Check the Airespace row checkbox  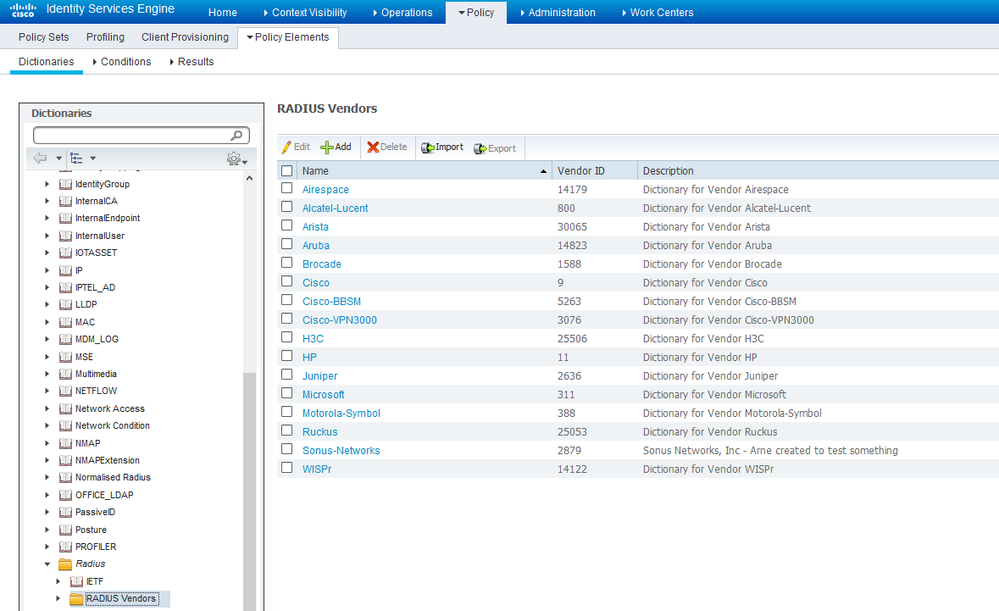pyautogui.click(x=287, y=188)
